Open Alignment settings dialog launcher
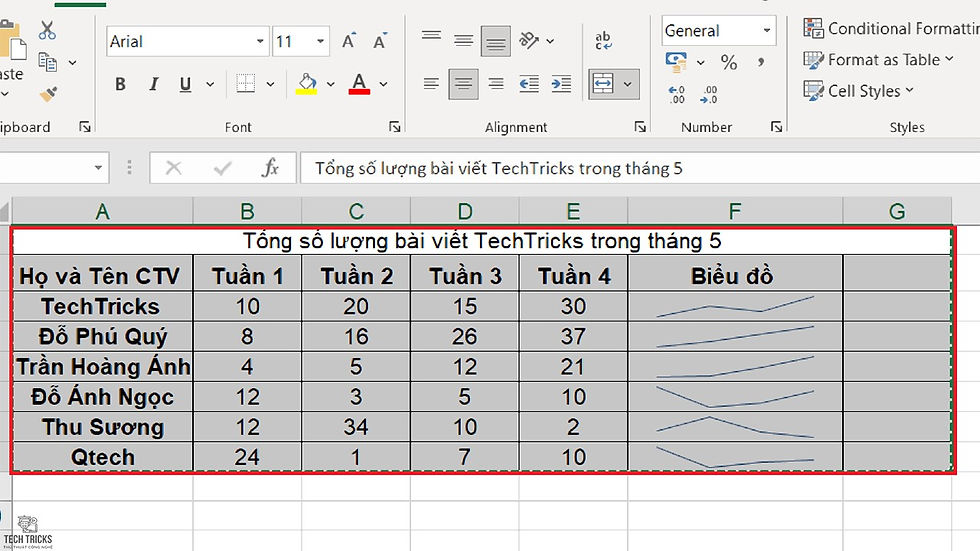This screenshot has height=551, width=980. pos(640,127)
